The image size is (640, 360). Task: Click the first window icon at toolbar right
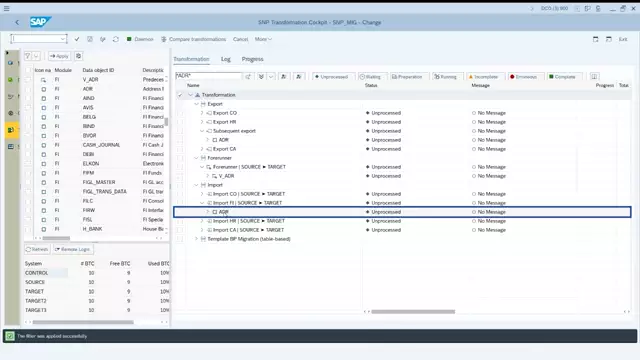(x=596, y=39)
